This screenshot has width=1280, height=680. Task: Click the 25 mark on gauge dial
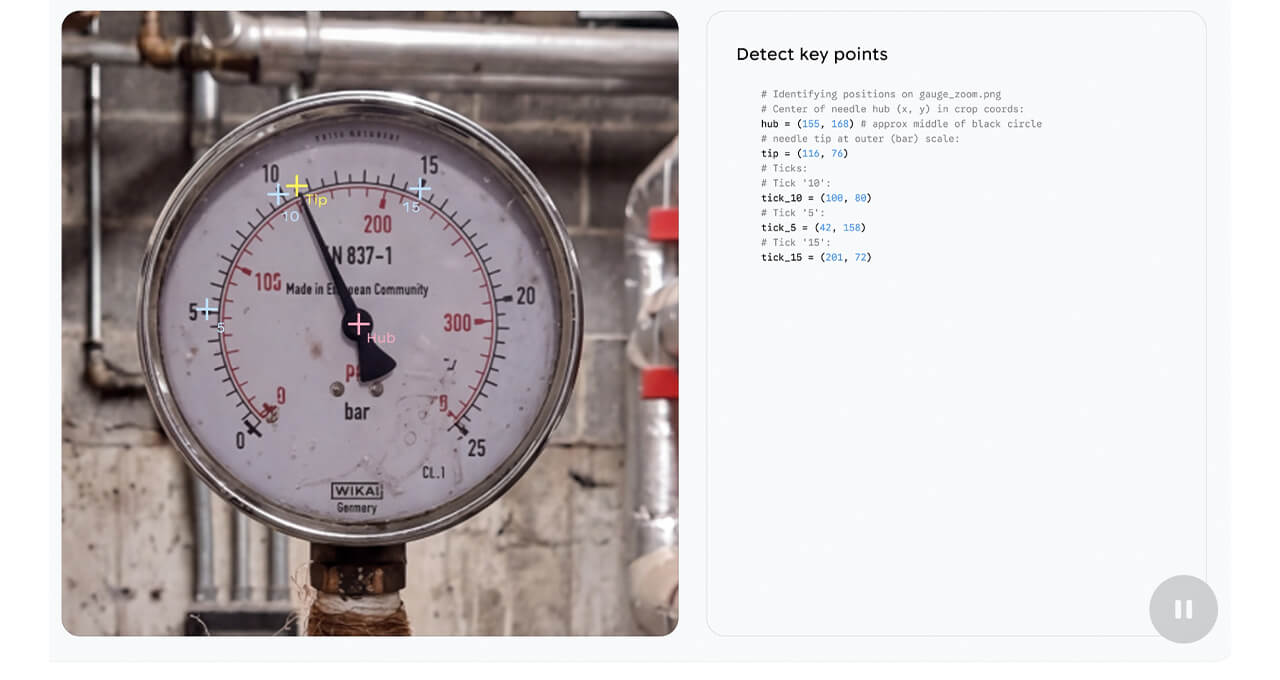[476, 447]
